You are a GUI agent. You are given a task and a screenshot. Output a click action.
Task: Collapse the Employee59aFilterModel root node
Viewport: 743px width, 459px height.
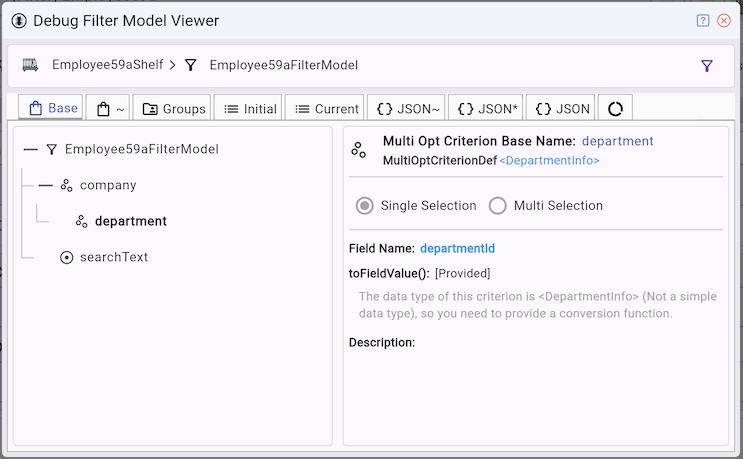tap(30, 149)
